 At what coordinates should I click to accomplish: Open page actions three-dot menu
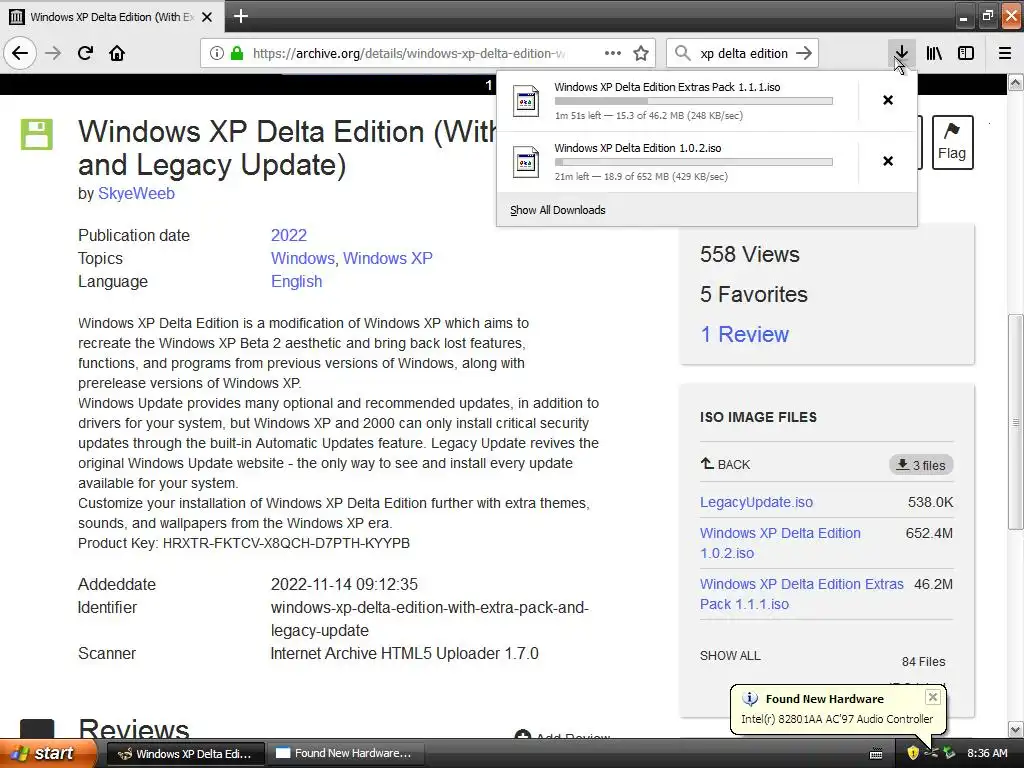[x=613, y=53]
